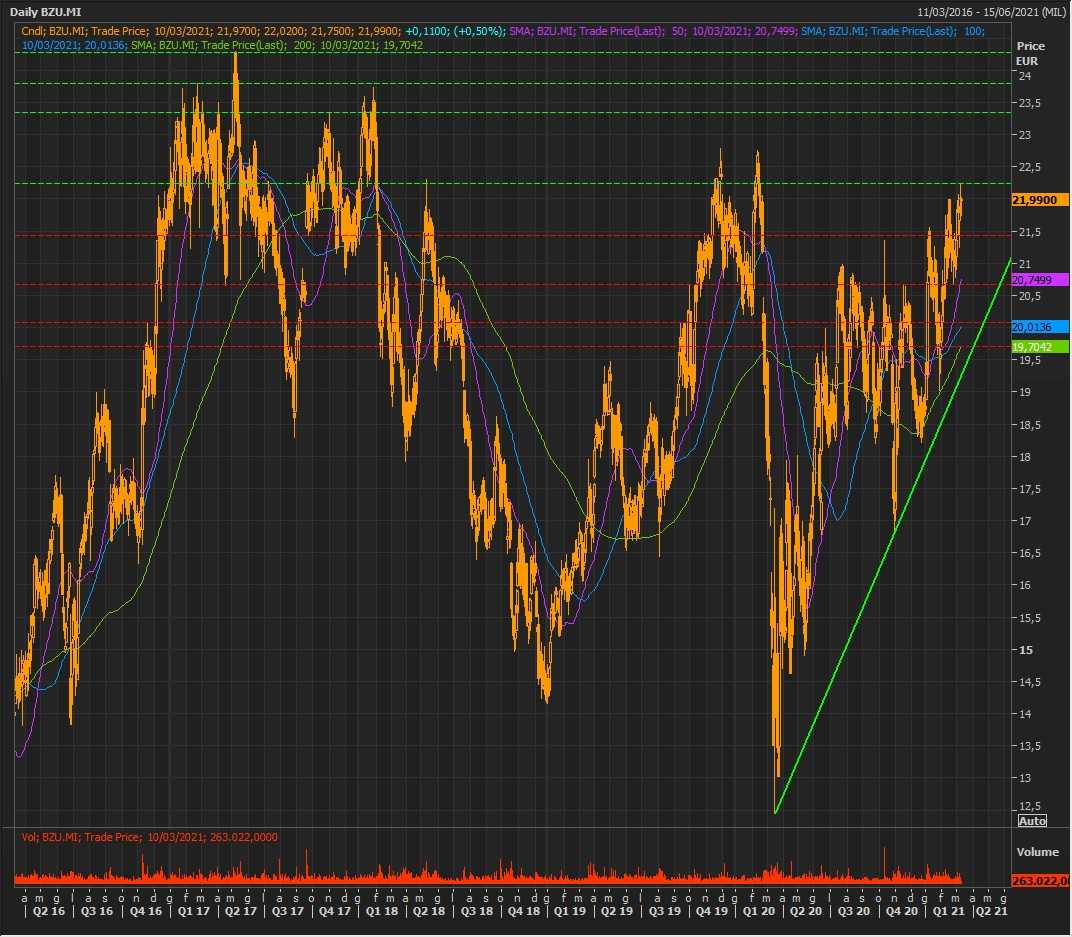Image resolution: width=1072 pixels, height=937 pixels.
Task: Click the green 19,7042 SMA 200 tag
Action: tap(1039, 347)
